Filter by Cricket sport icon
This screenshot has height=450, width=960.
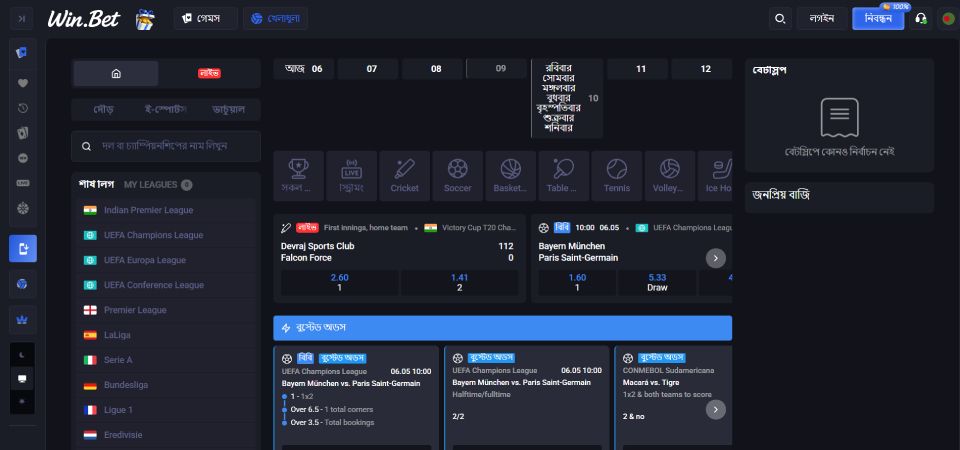[405, 176]
